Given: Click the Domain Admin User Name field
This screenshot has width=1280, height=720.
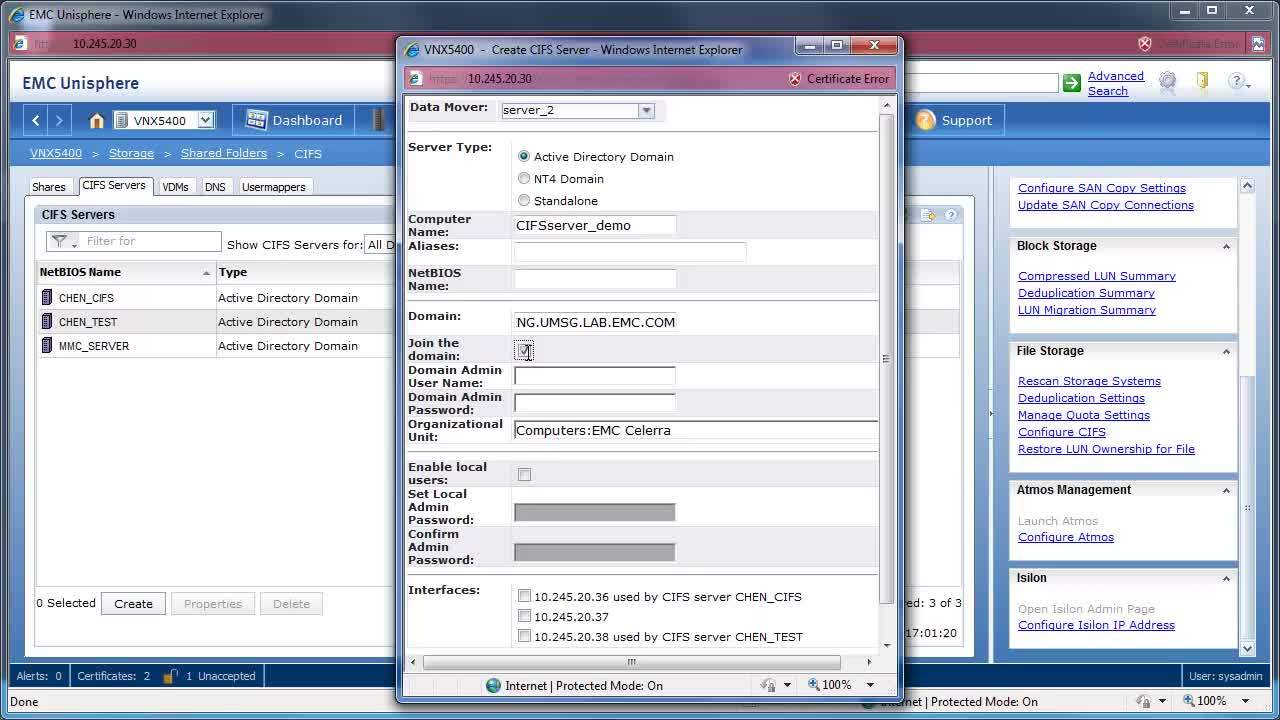Looking at the screenshot, I should [x=595, y=376].
